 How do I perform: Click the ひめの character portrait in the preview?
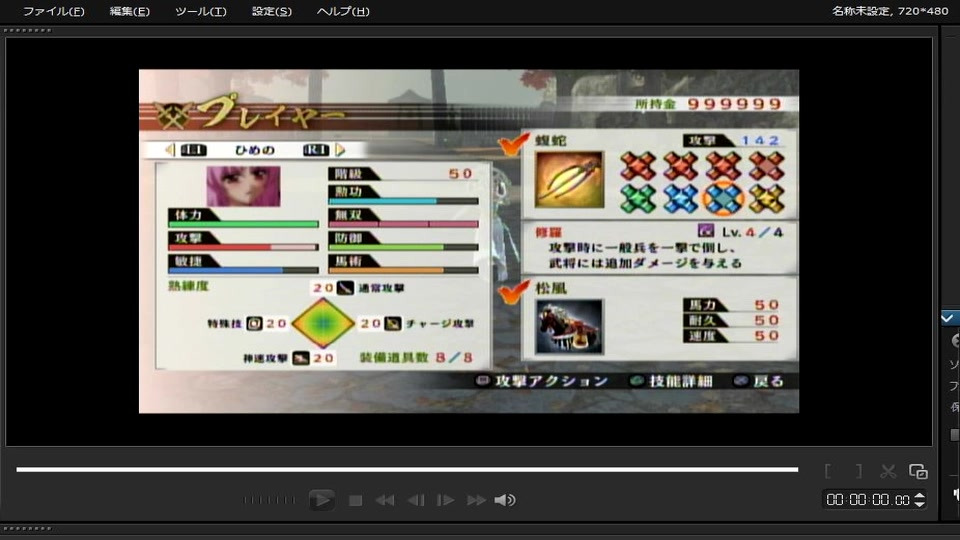click(243, 186)
